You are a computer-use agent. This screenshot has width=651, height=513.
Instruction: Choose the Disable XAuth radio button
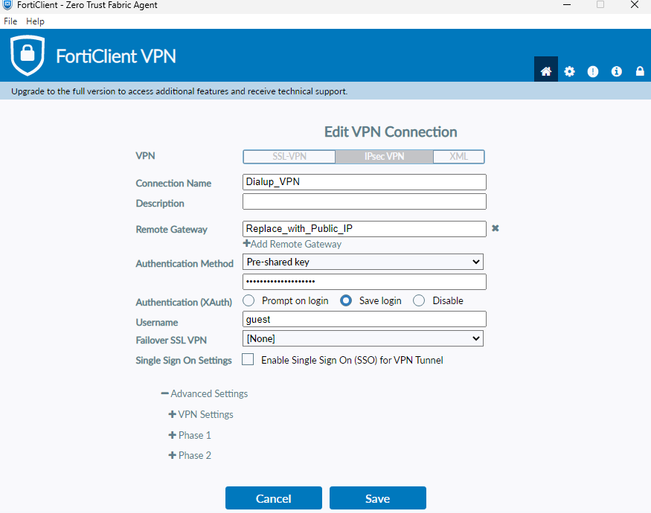tap(419, 301)
